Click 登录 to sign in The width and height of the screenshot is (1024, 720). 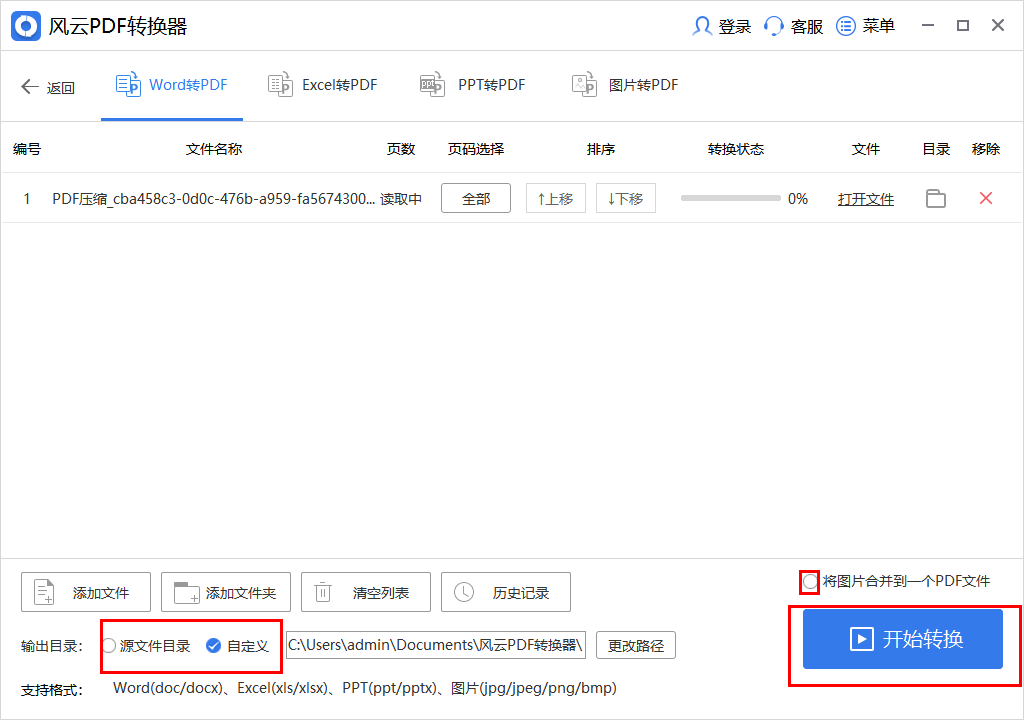[x=722, y=25]
